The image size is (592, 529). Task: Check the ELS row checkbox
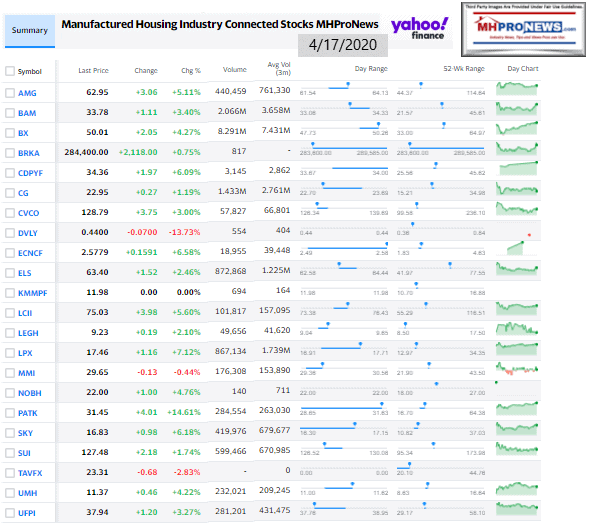tap(10, 273)
